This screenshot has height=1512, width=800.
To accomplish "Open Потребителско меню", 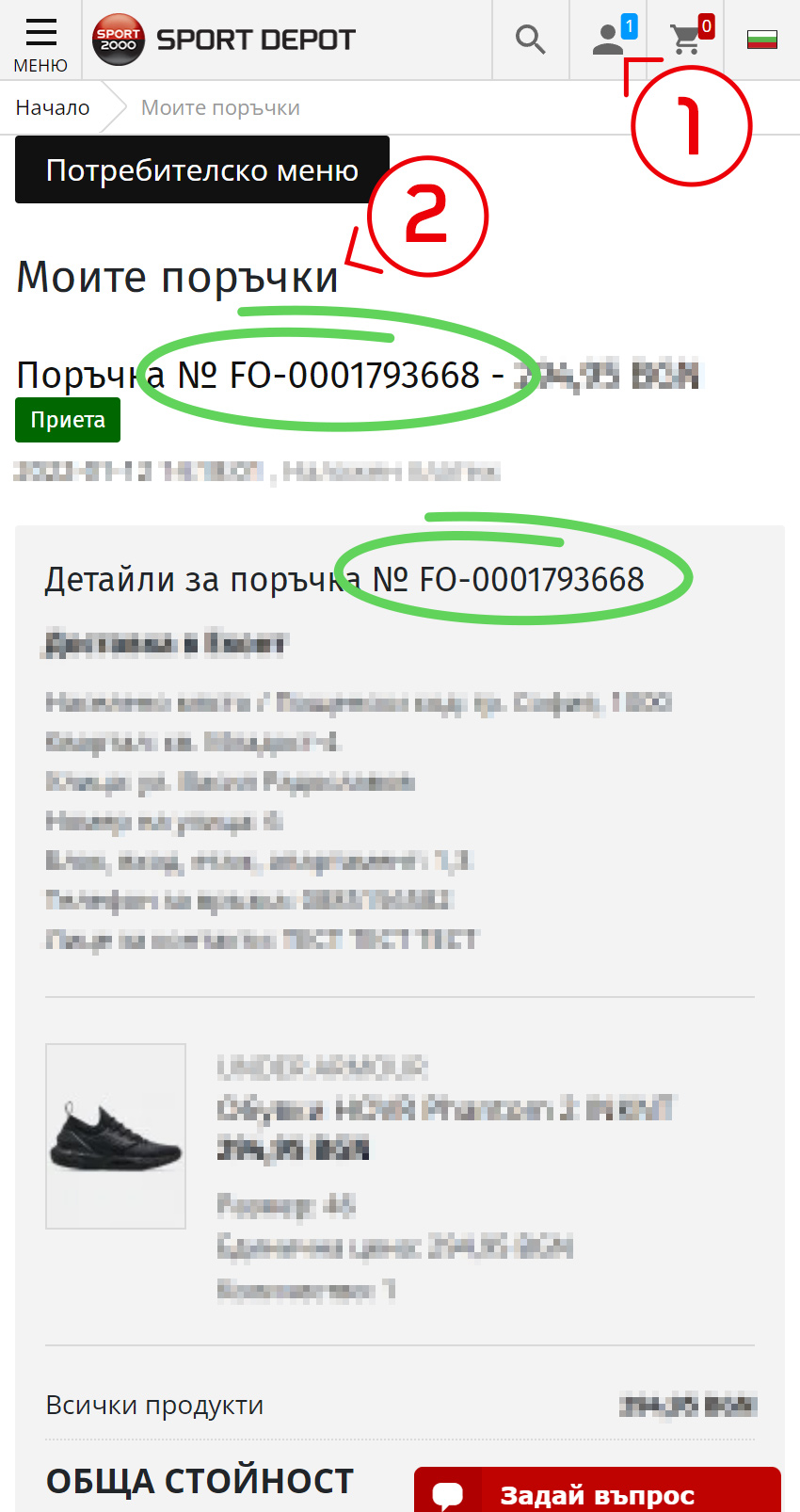I will tap(202, 169).
